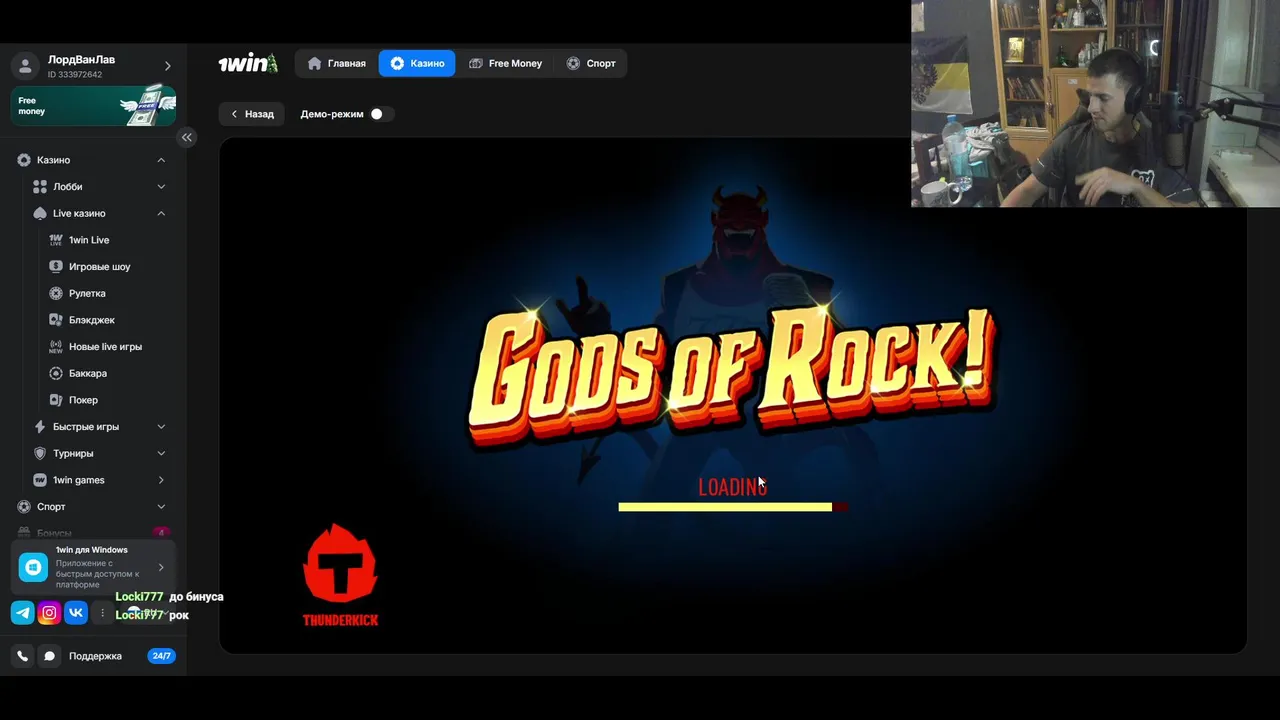
Task: Click the 1win games icon
Action: [x=40, y=480]
